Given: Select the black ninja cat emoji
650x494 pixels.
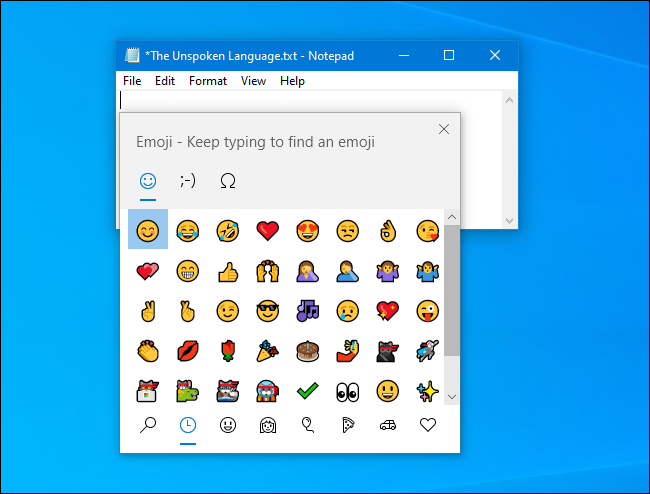Looking at the screenshot, I should (388, 351).
